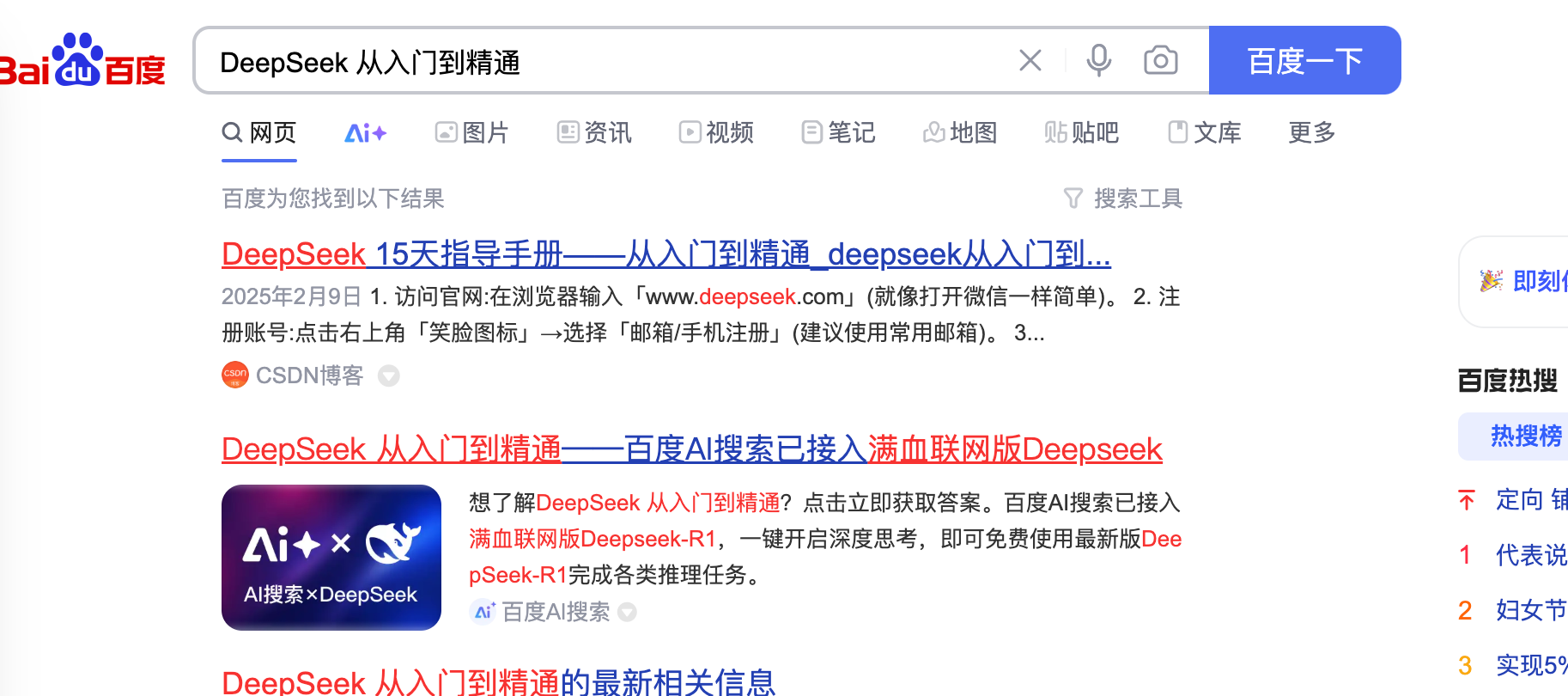Switch to the 图片 tab

[x=471, y=132]
